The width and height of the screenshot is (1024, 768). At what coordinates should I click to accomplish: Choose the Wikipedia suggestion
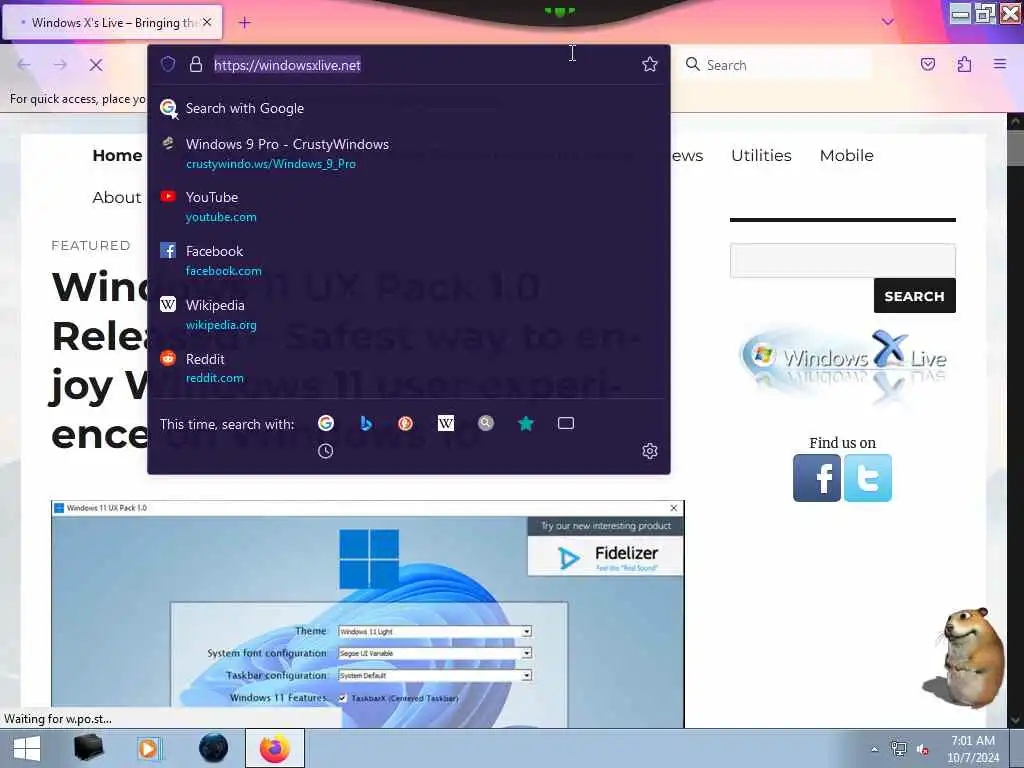pyautogui.click(x=409, y=314)
